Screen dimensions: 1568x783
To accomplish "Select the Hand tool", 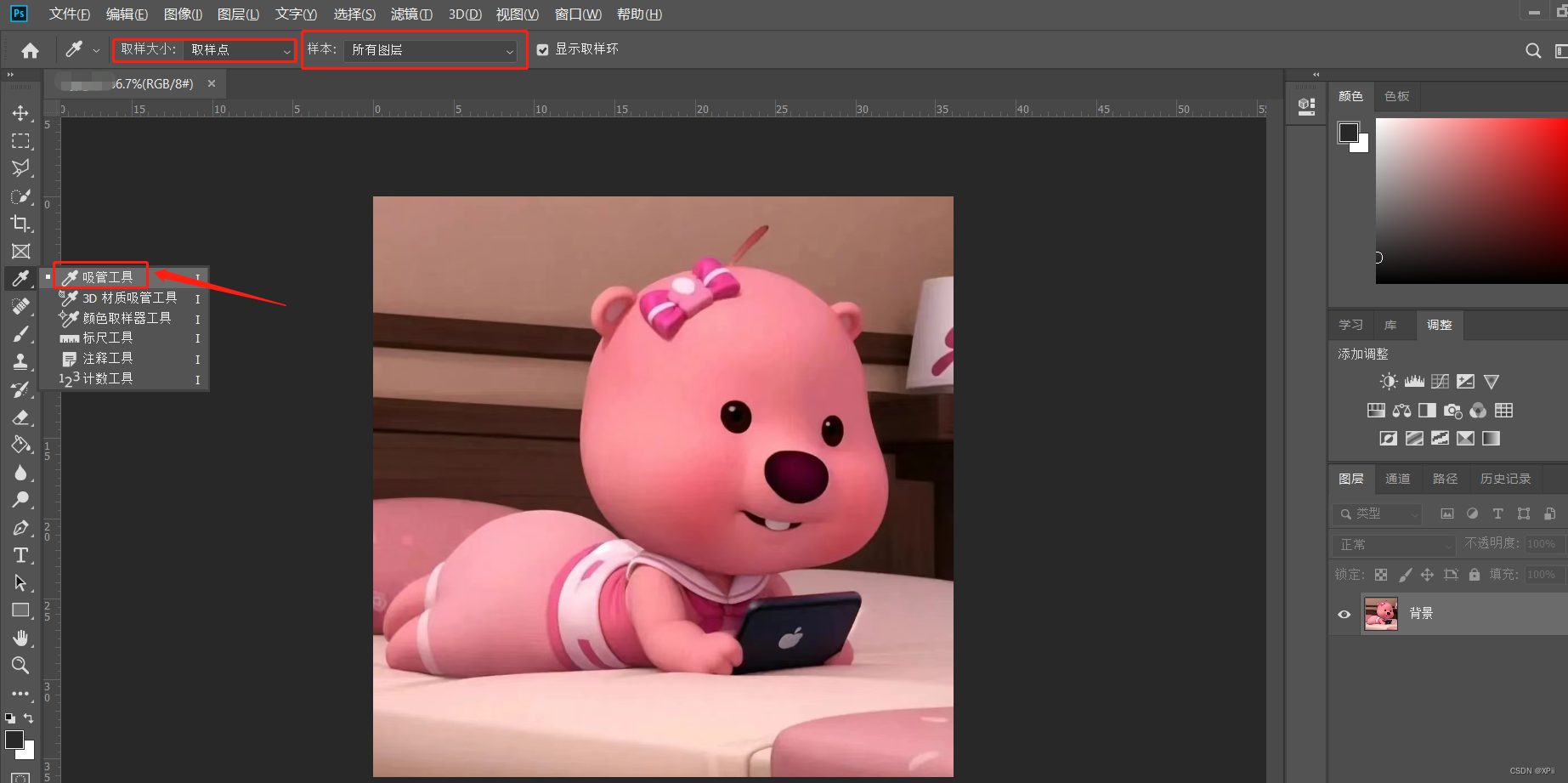I will pyautogui.click(x=20, y=638).
